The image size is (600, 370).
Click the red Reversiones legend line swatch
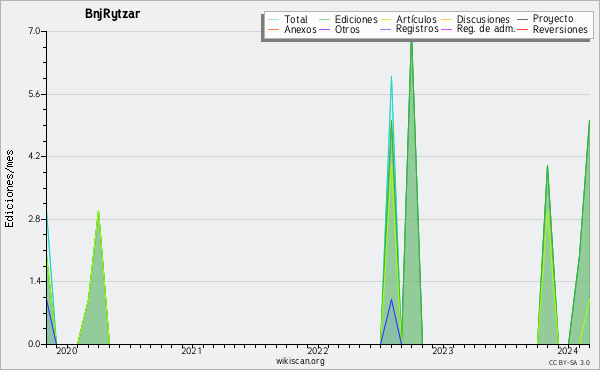tap(523, 29)
